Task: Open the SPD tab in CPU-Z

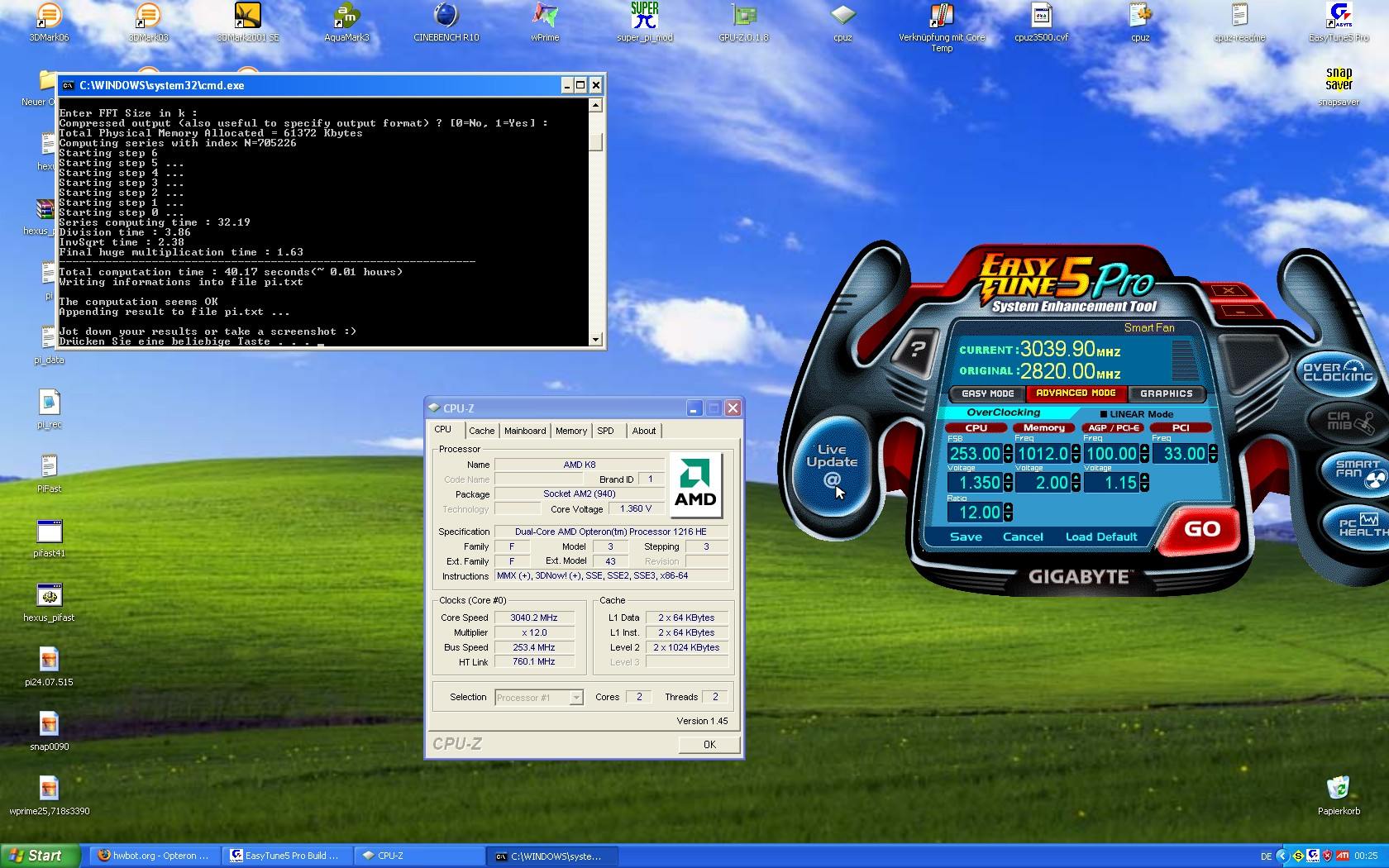Action: coord(605,431)
